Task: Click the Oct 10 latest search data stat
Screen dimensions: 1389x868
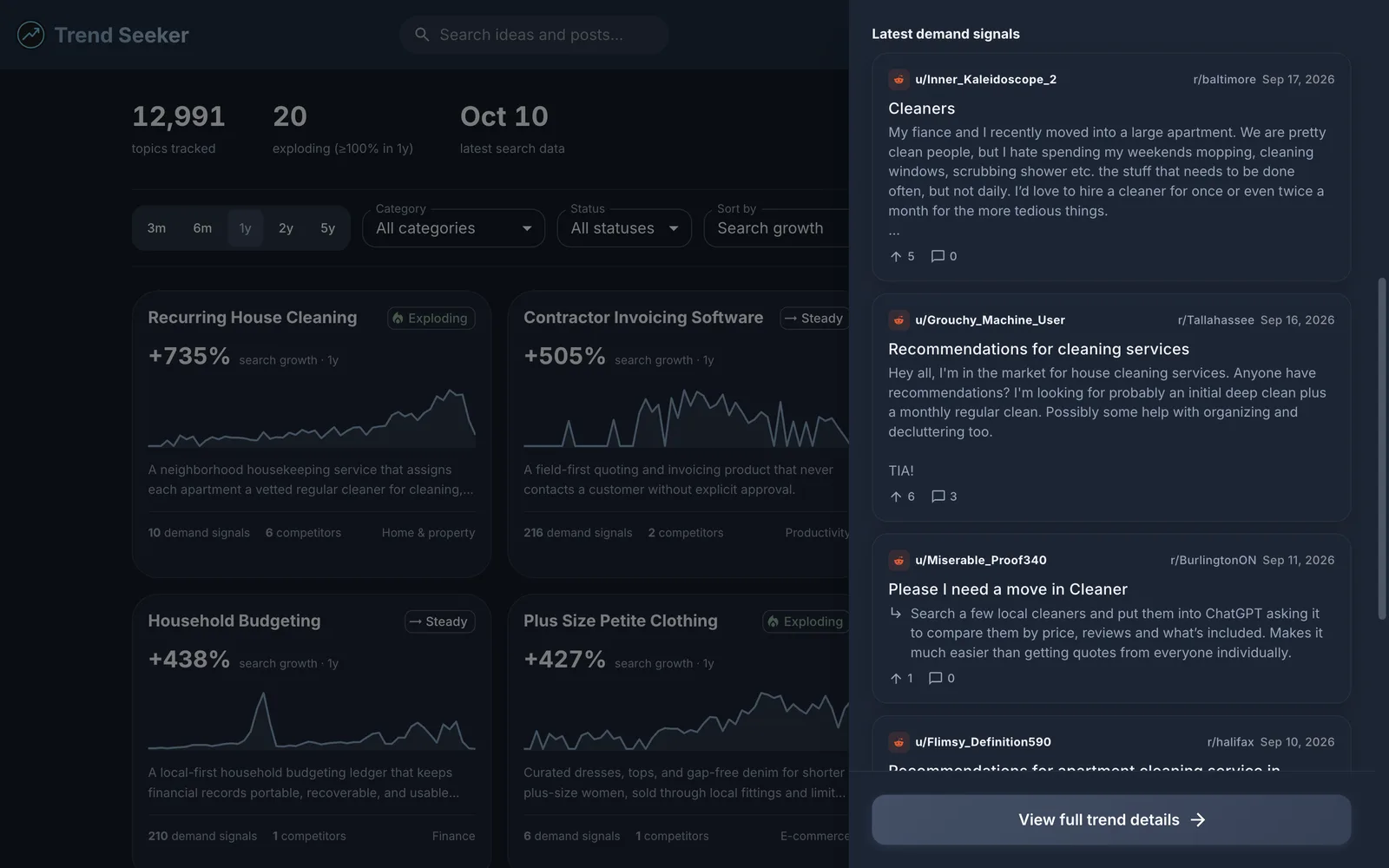Action: coord(512,128)
